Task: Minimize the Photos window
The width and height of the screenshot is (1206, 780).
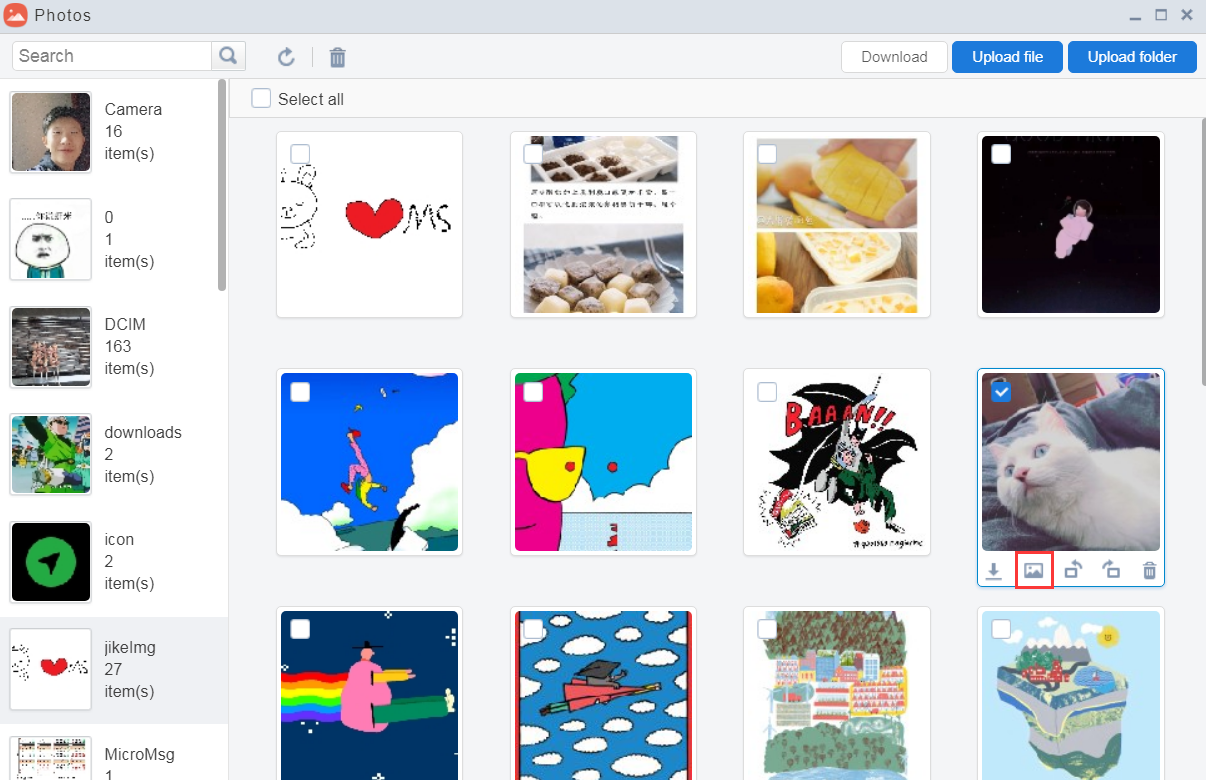Action: coord(1135,16)
